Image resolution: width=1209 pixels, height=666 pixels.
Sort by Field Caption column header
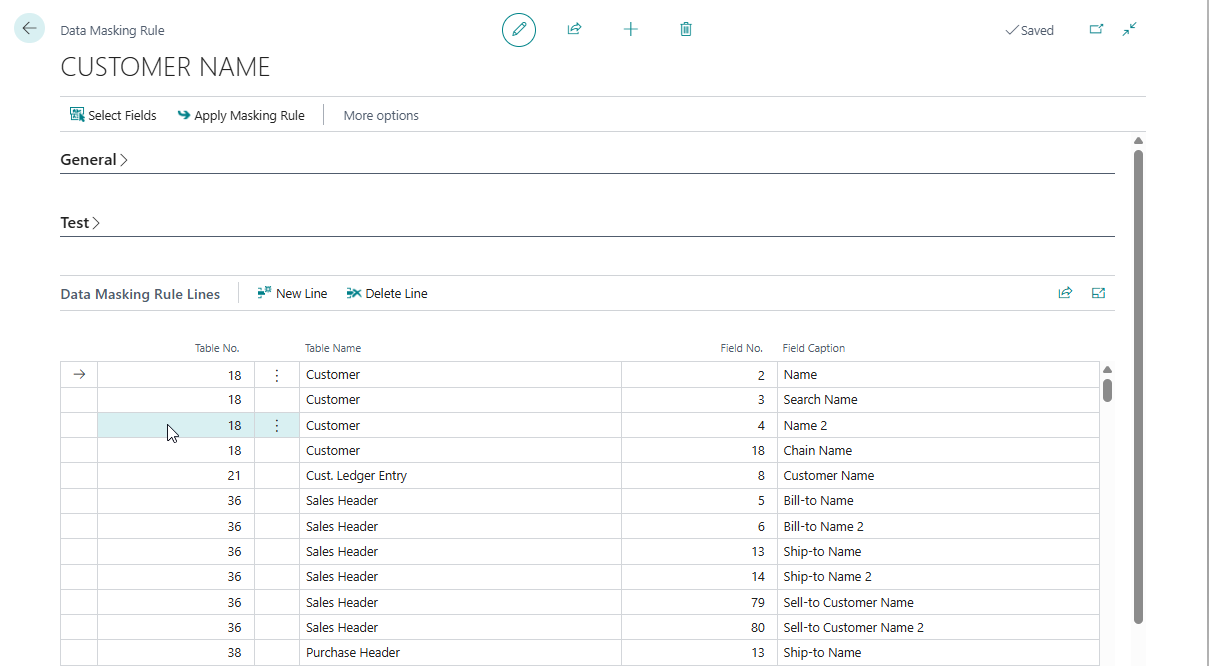814,348
